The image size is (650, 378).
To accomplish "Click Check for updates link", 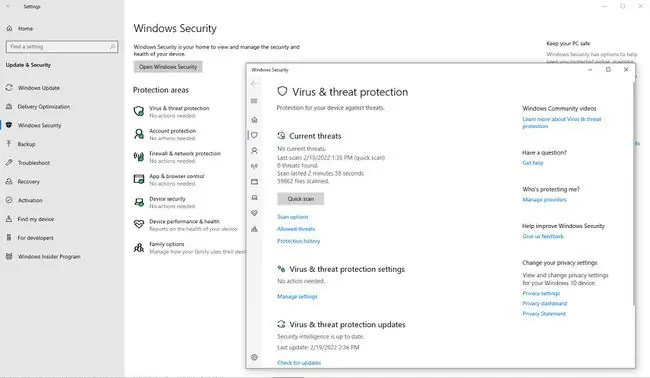I will (x=299, y=363).
